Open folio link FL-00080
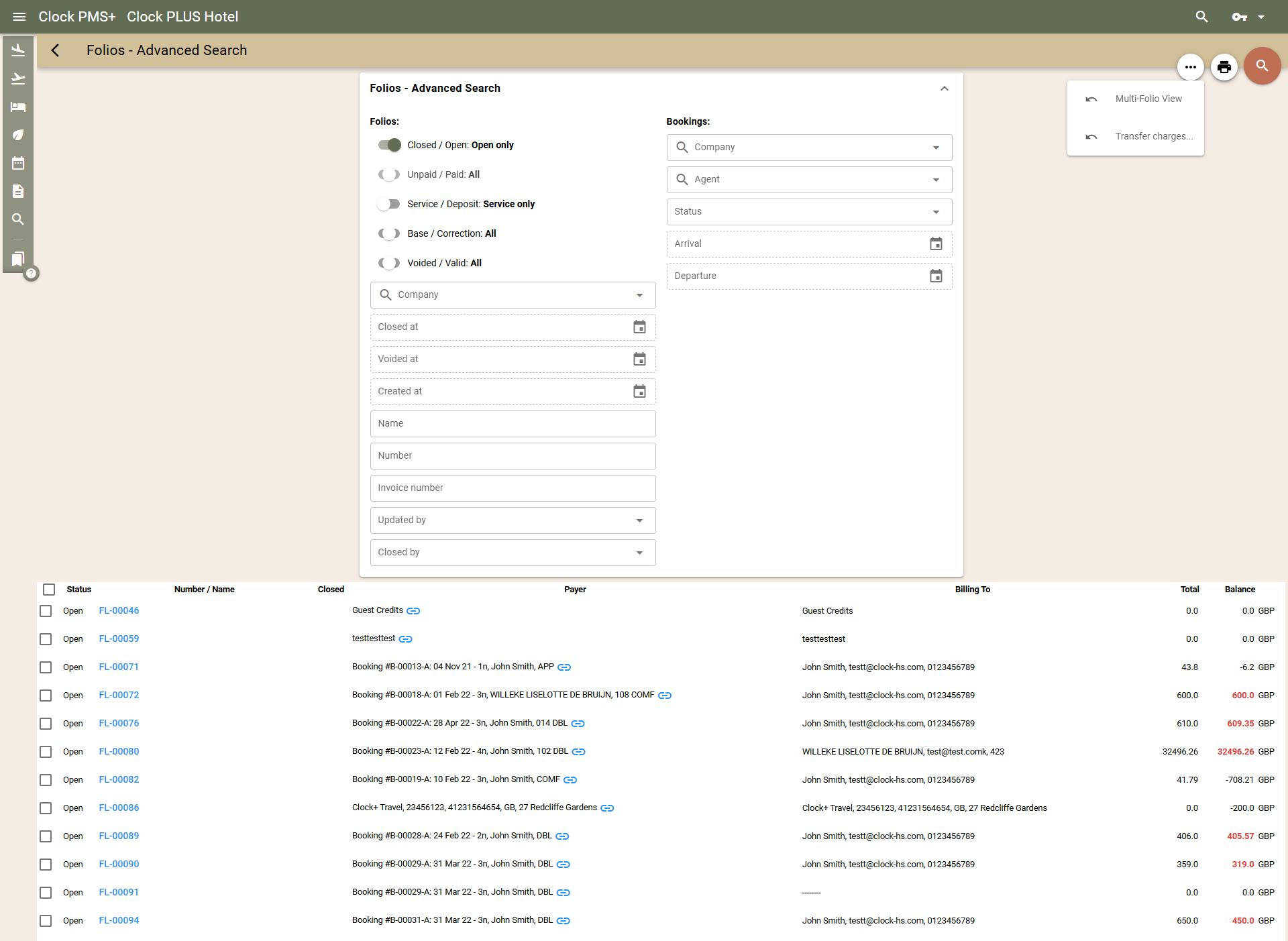 119,751
